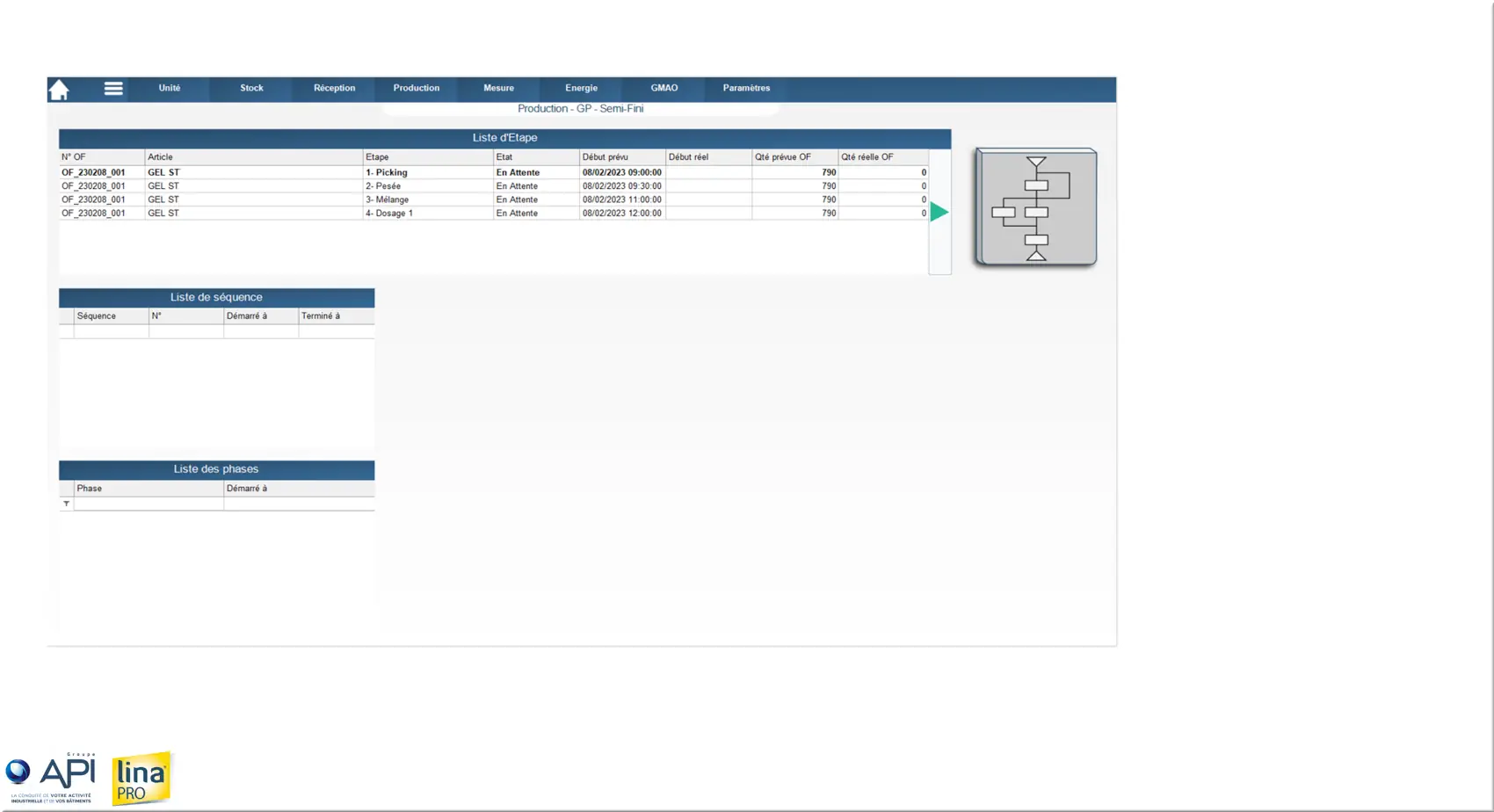Open the Paramètres menu

746,88
